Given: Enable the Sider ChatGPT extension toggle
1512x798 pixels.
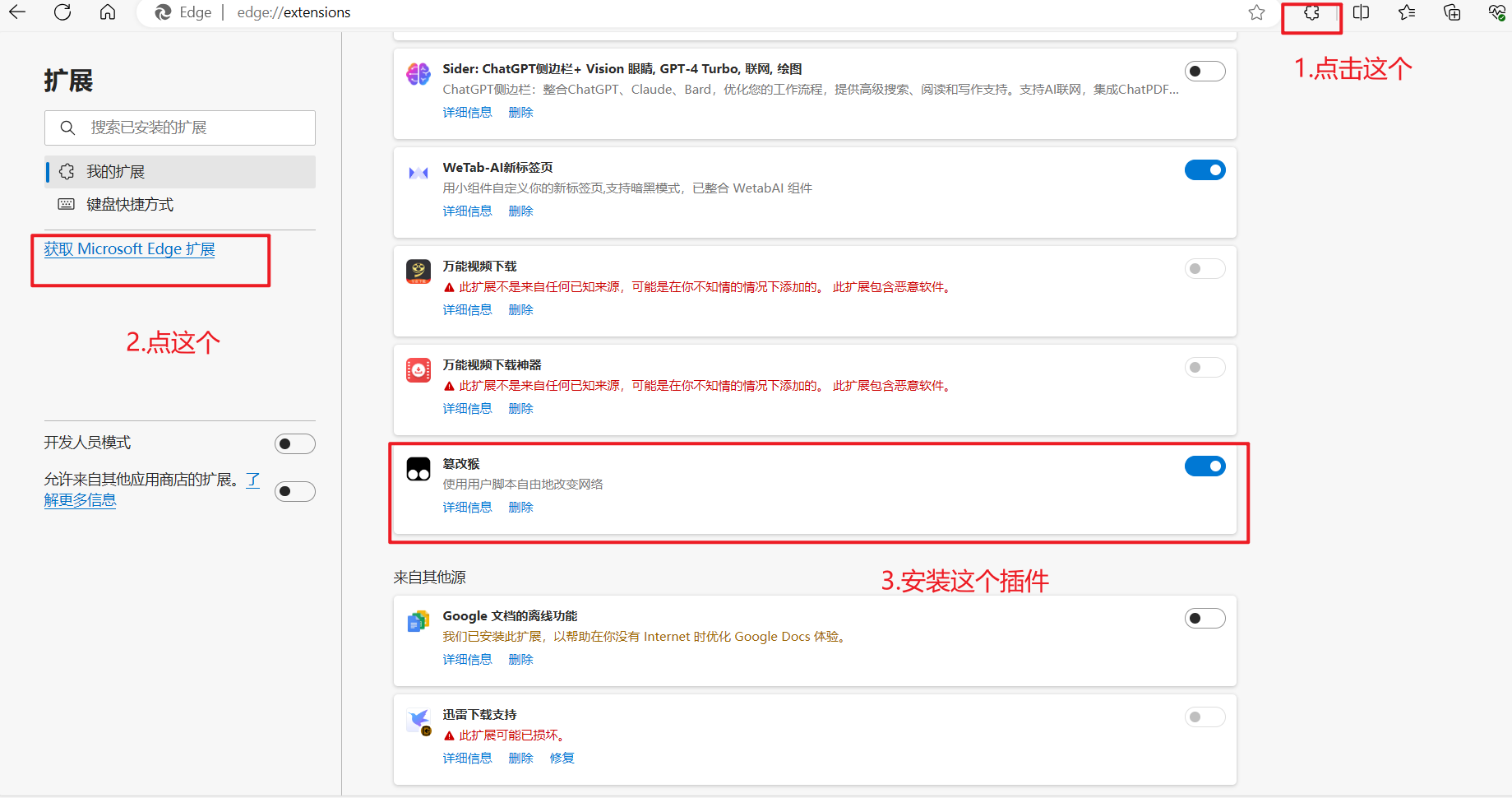Looking at the screenshot, I should pyautogui.click(x=1205, y=72).
